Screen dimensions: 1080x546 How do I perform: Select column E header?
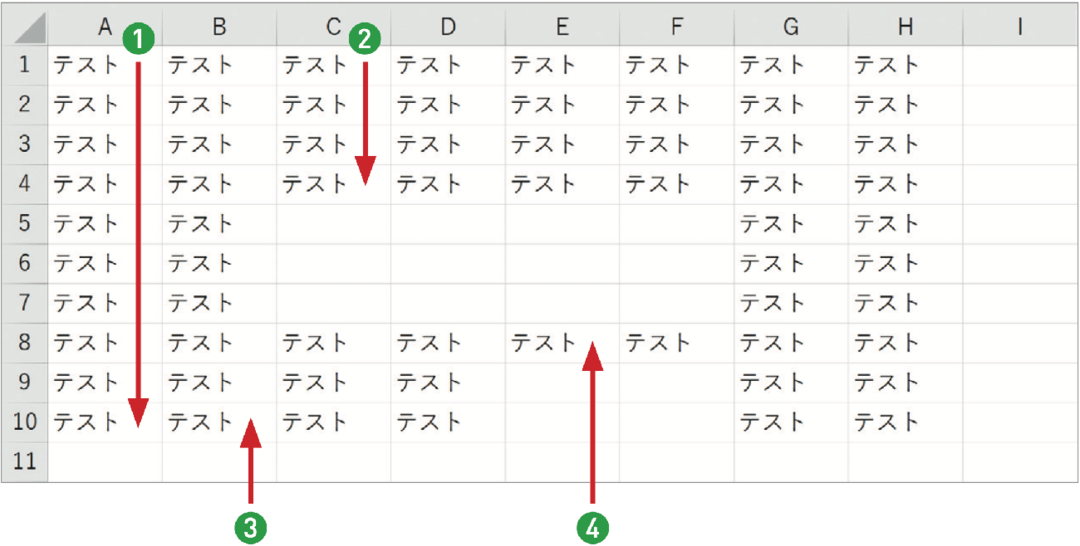(x=562, y=26)
